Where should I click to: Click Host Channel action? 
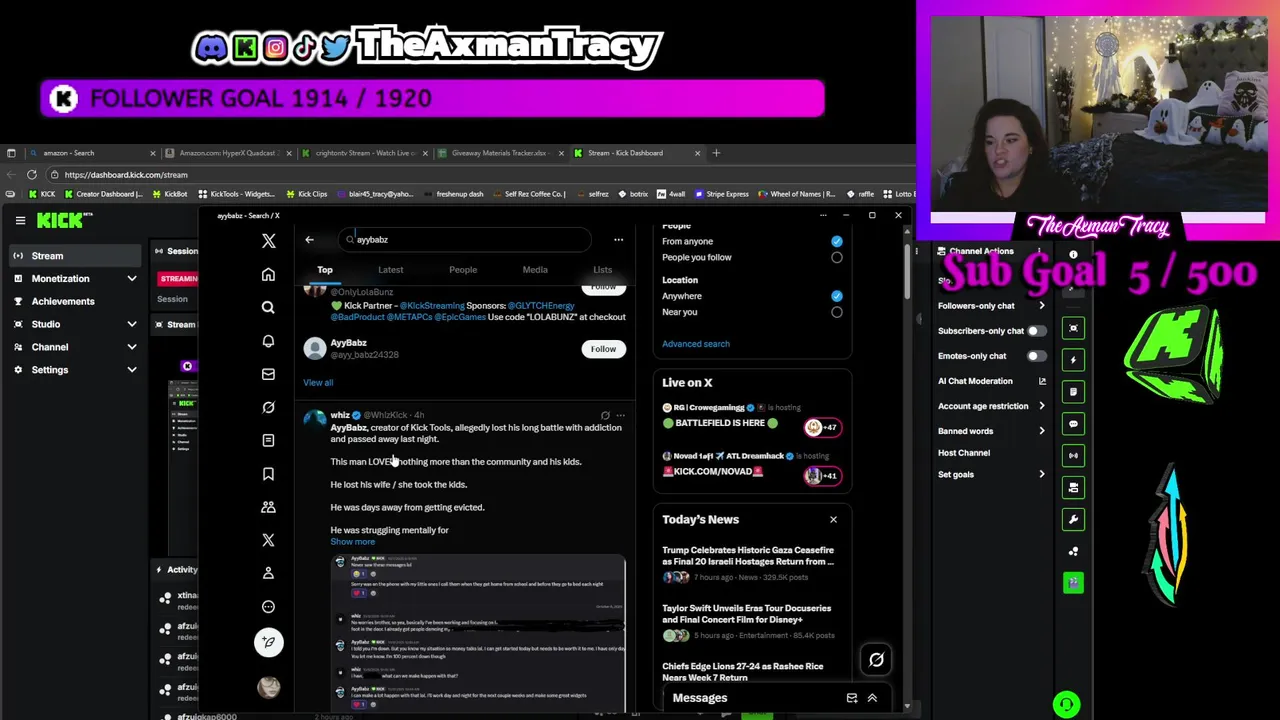[964, 453]
